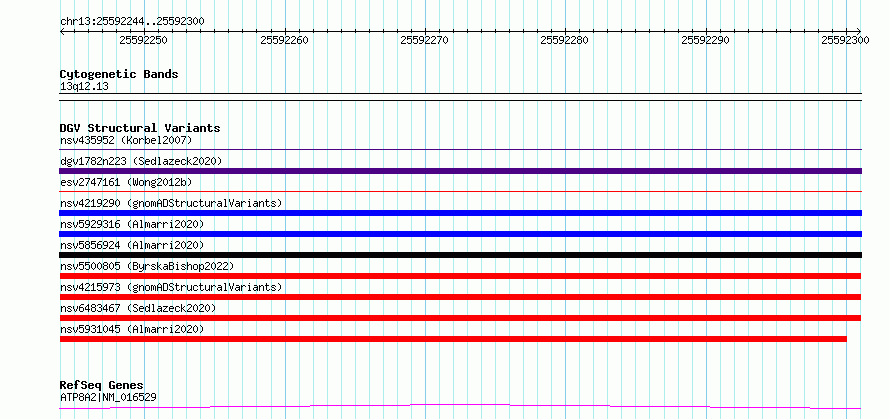890x419 pixels.
Task: Select the blue bar for nsv4219290
Action: click(460, 213)
